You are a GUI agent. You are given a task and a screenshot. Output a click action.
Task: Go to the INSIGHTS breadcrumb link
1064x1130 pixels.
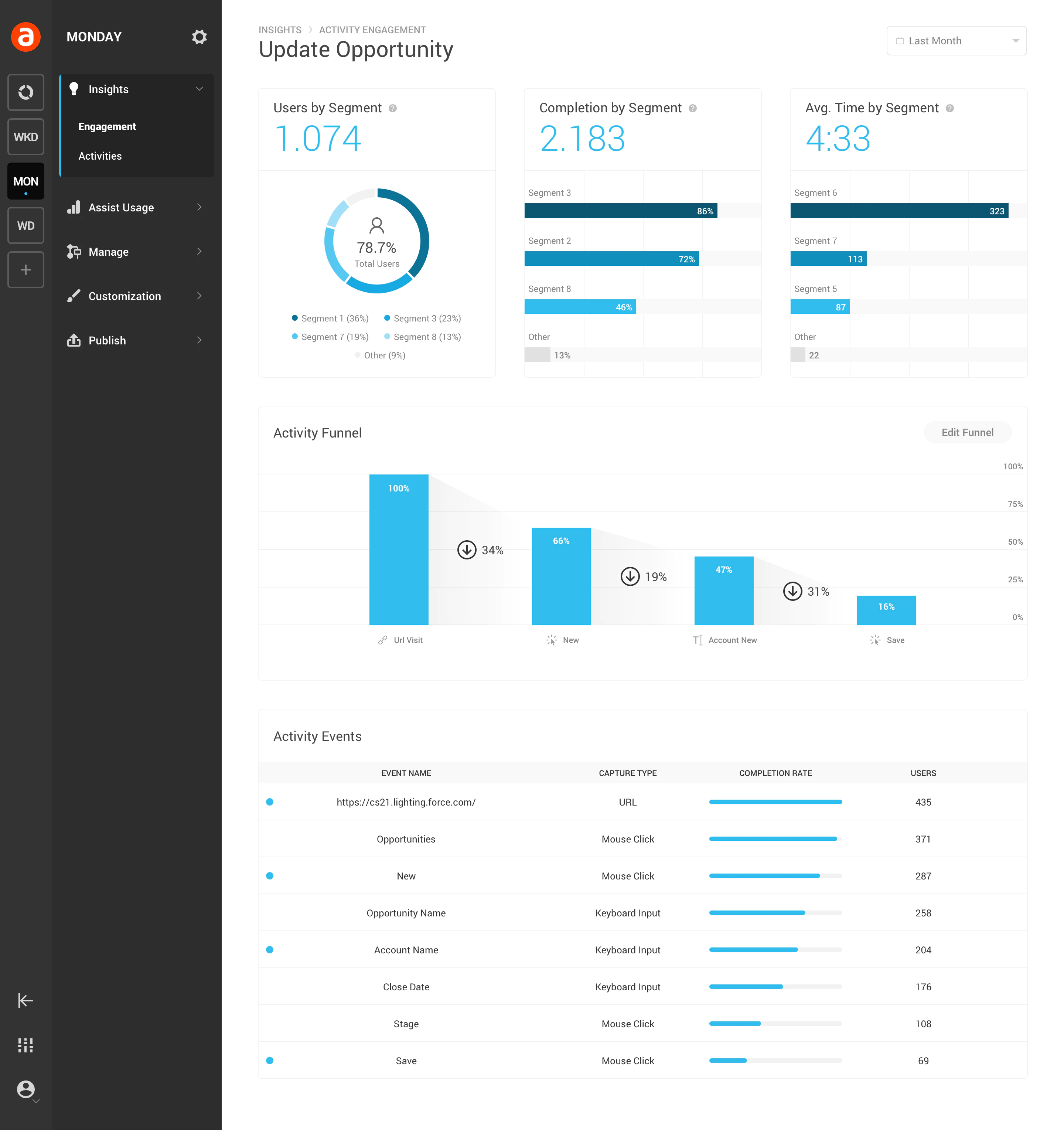pos(280,30)
